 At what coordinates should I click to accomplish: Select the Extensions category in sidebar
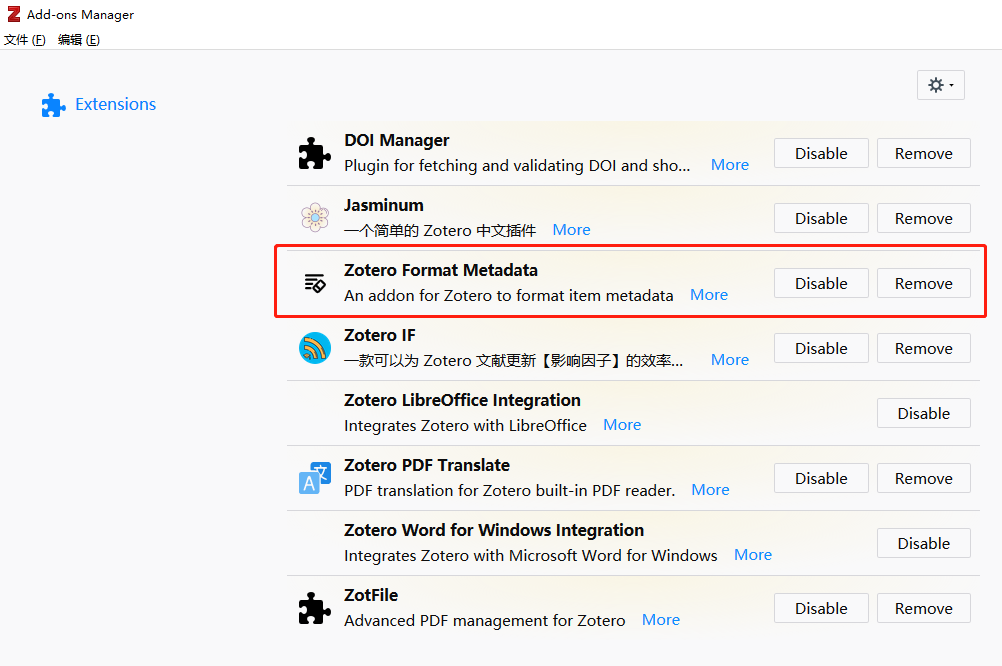click(99, 104)
